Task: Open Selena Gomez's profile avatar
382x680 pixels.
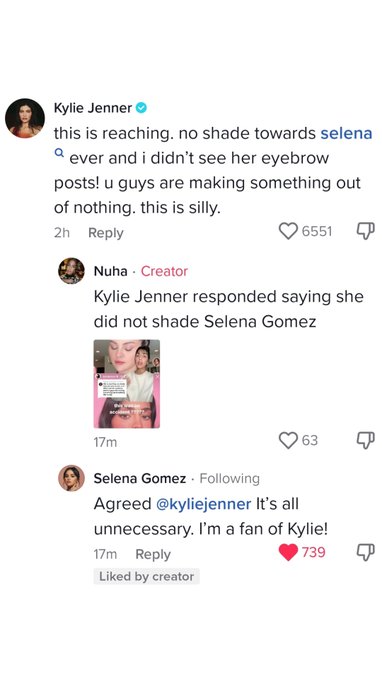Action: click(x=71, y=478)
